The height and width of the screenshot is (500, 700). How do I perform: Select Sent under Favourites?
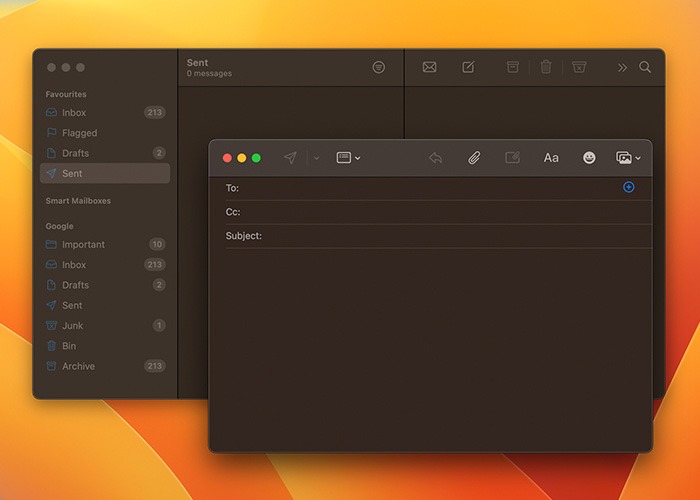(x=105, y=173)
